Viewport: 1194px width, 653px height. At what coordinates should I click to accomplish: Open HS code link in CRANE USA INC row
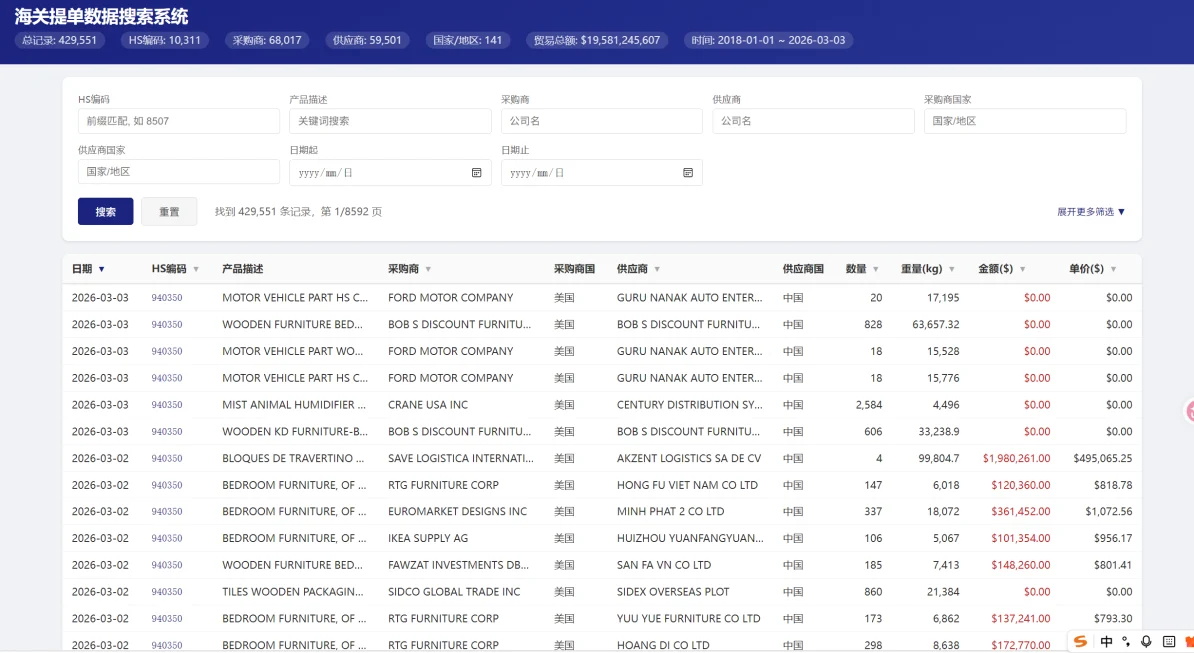coord(167,405)
